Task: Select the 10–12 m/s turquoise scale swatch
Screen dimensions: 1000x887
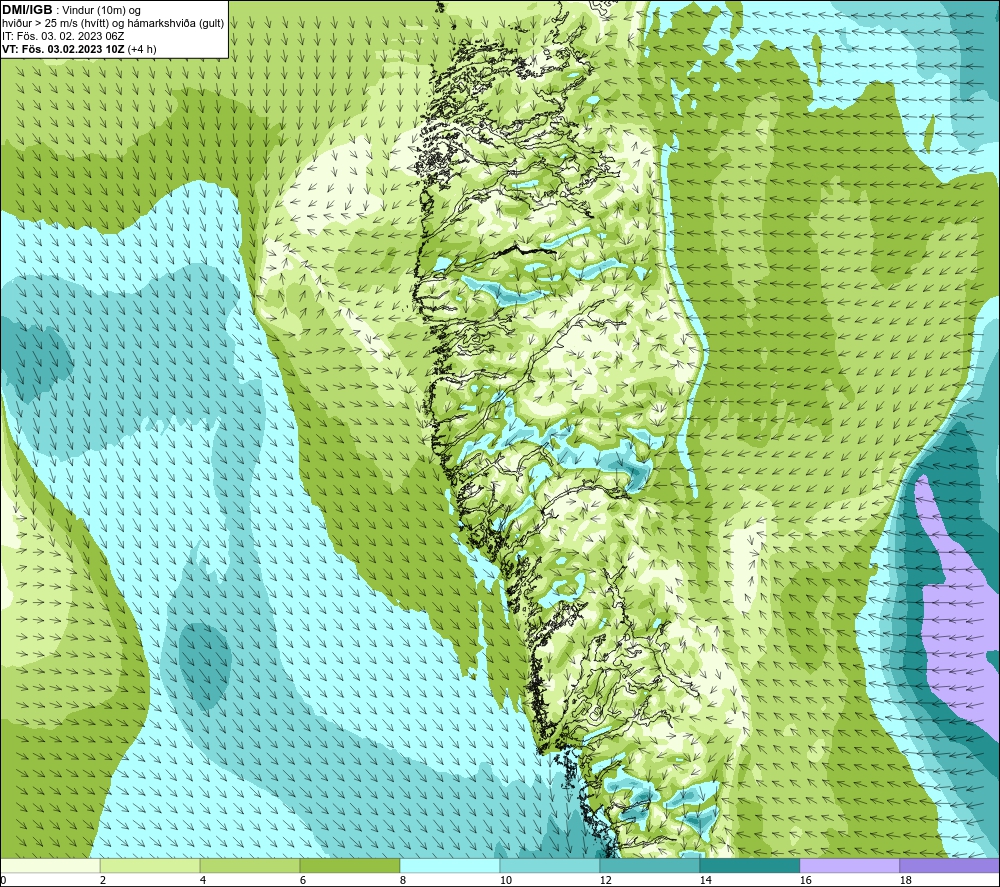Action: click(550, 865)
